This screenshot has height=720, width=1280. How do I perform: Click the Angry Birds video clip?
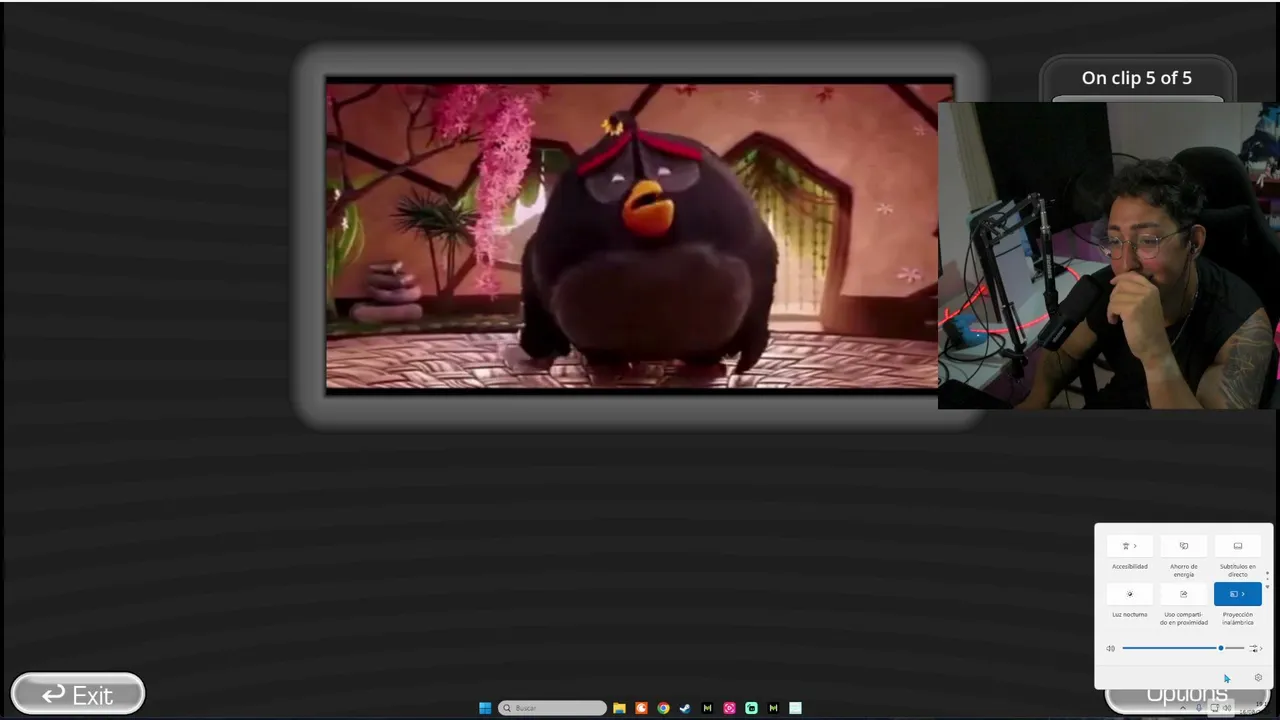click(632, 236)
